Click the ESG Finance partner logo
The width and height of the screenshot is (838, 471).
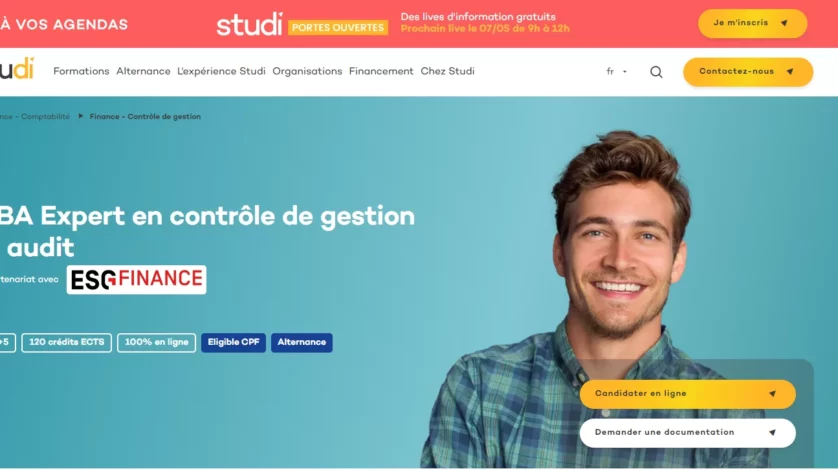136,280
